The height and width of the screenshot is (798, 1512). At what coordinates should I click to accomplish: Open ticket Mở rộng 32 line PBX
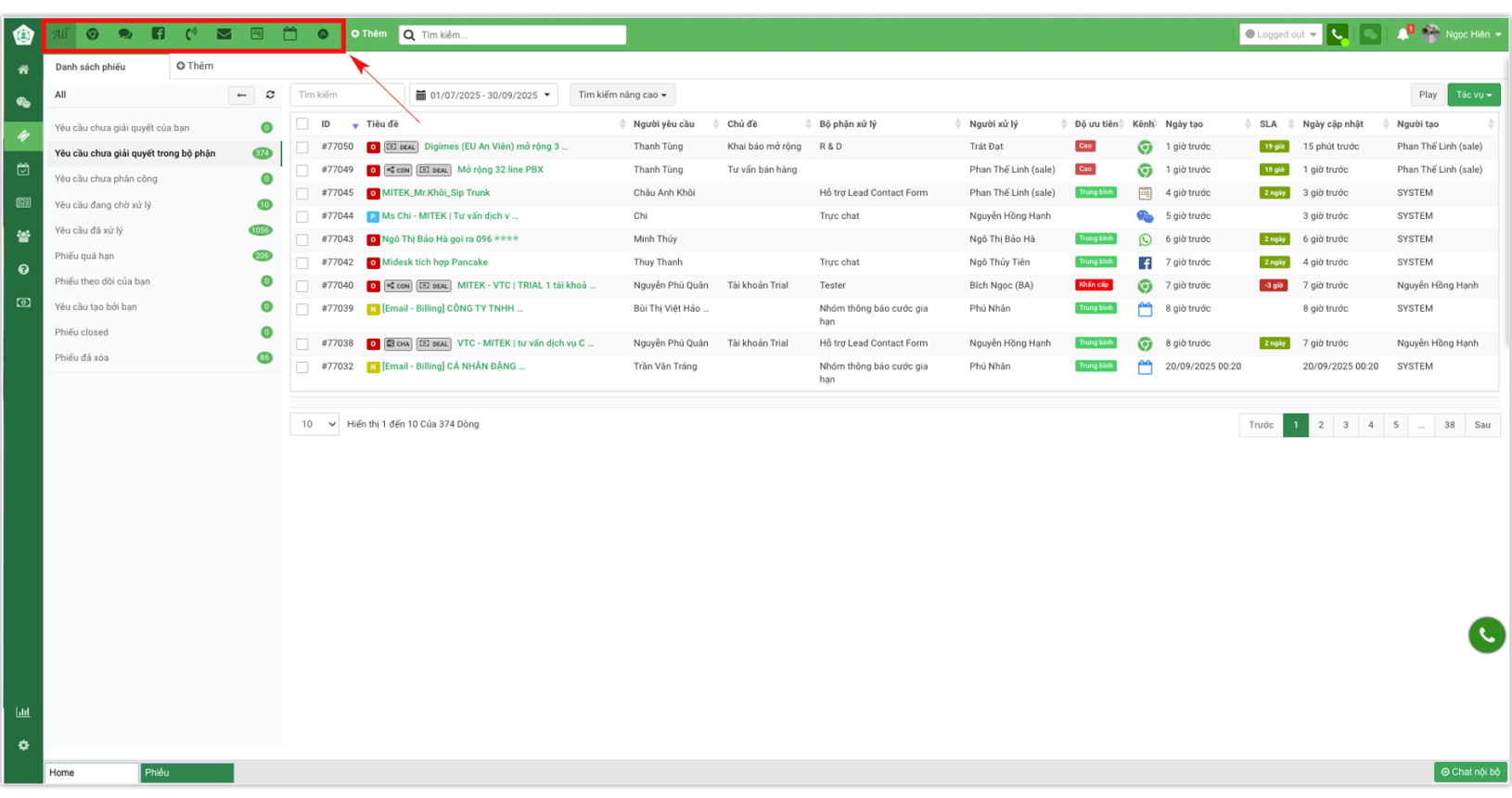click(500, 170)
